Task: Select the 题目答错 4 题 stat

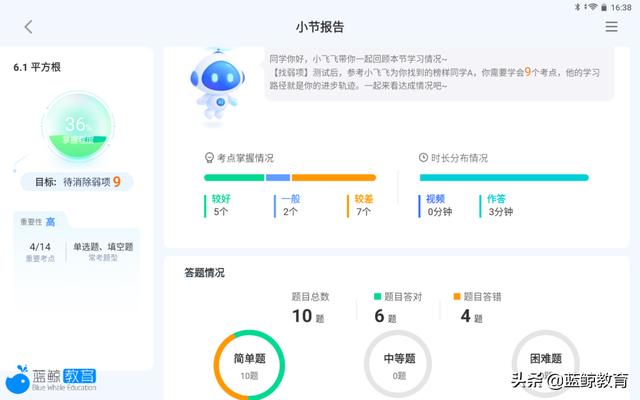Action: click(477, 307)
